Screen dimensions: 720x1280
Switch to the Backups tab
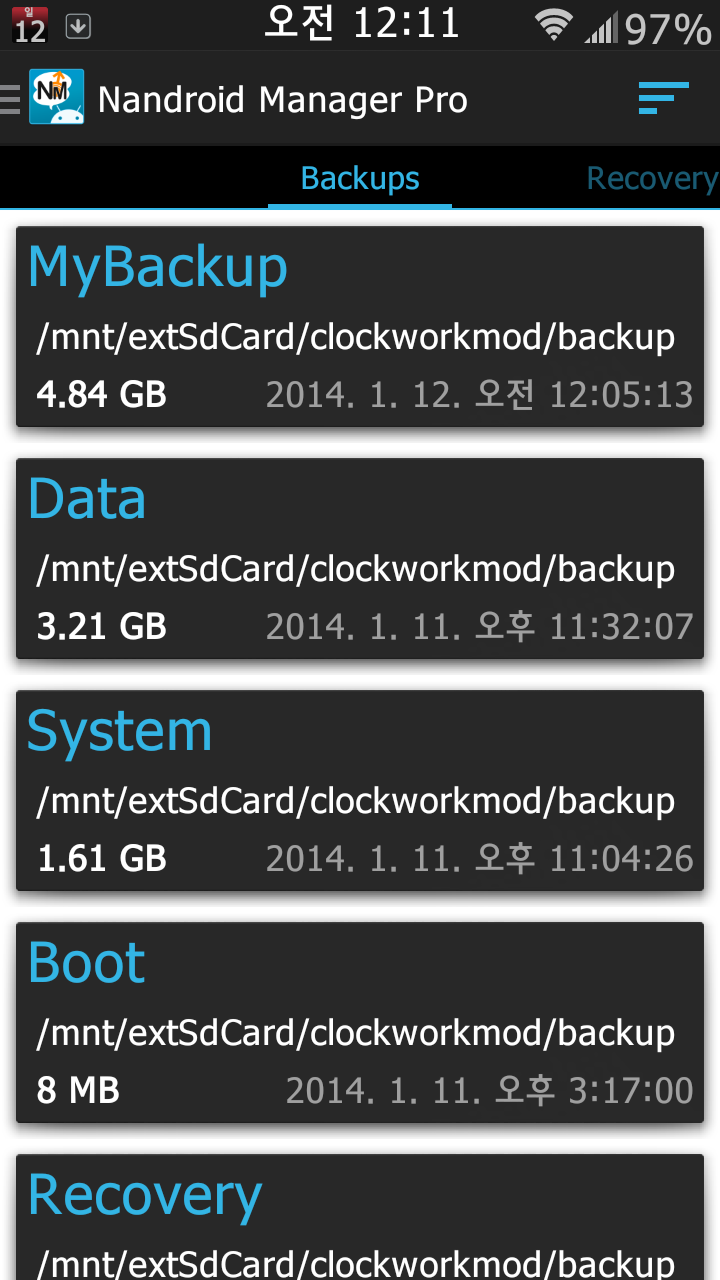pyautogui.click(x=360, y=179)
